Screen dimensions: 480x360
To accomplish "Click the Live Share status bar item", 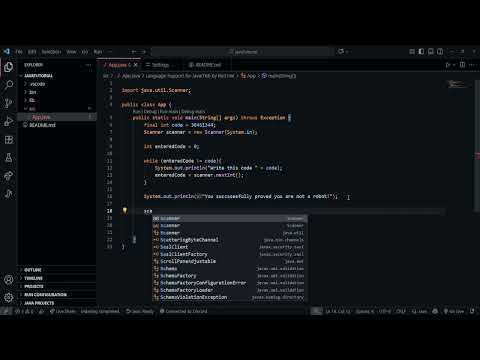I will 62,311.
